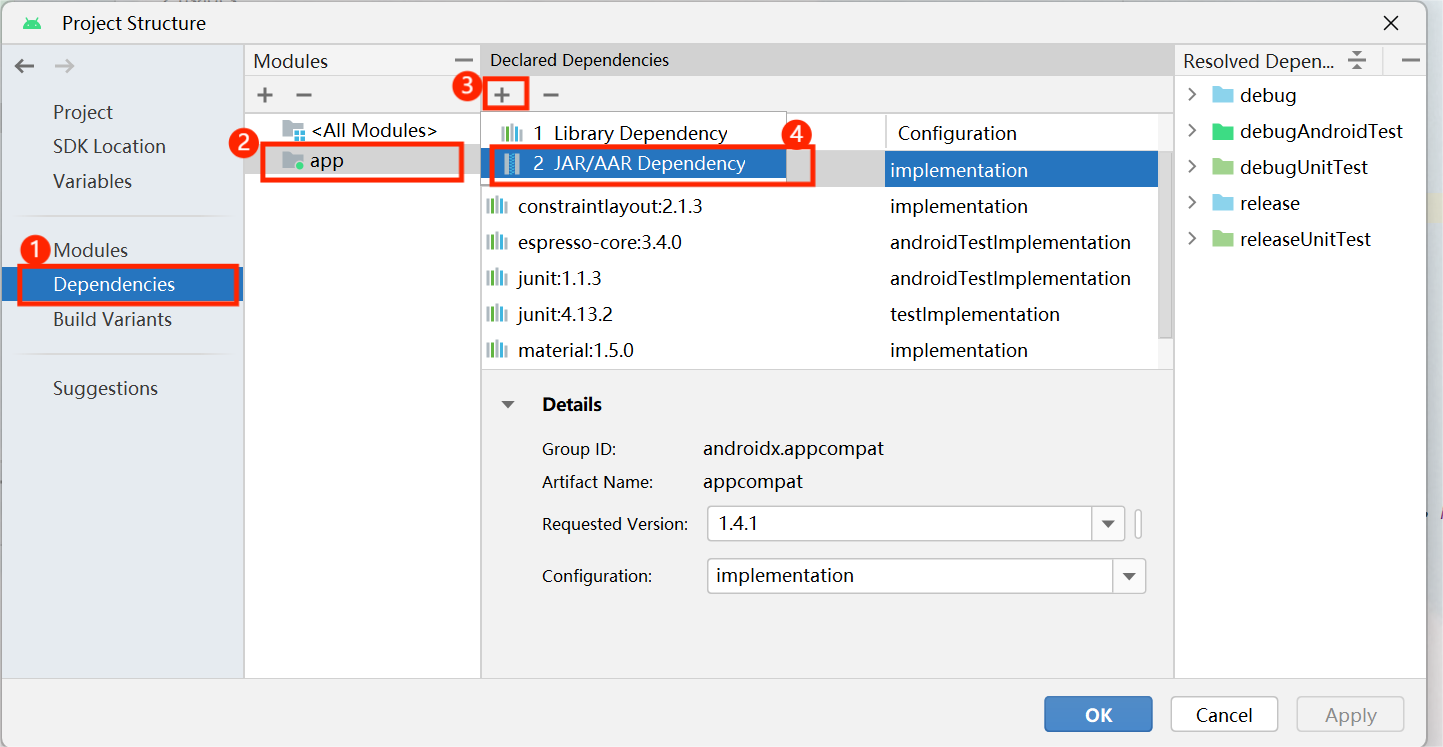Screen dimensions: 1443x747
Task: Collapse the Details section triangle
Action: pyautogui.click(x=508, y=405)
